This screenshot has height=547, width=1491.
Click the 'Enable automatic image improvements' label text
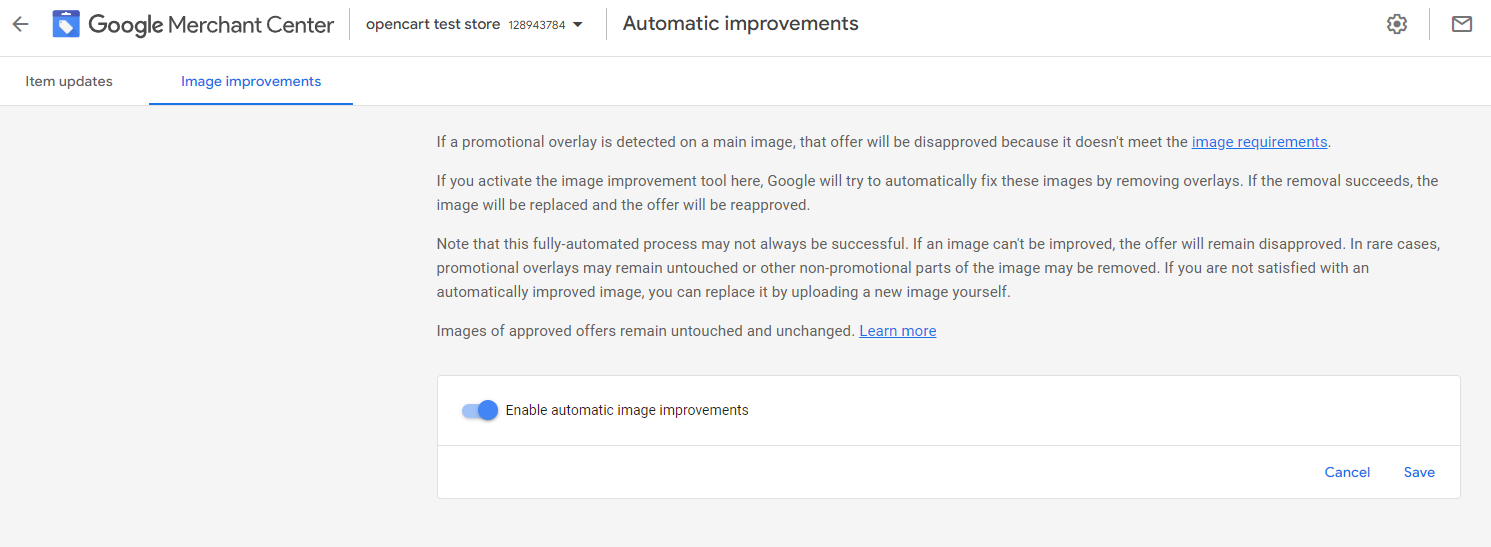(627, 410)
